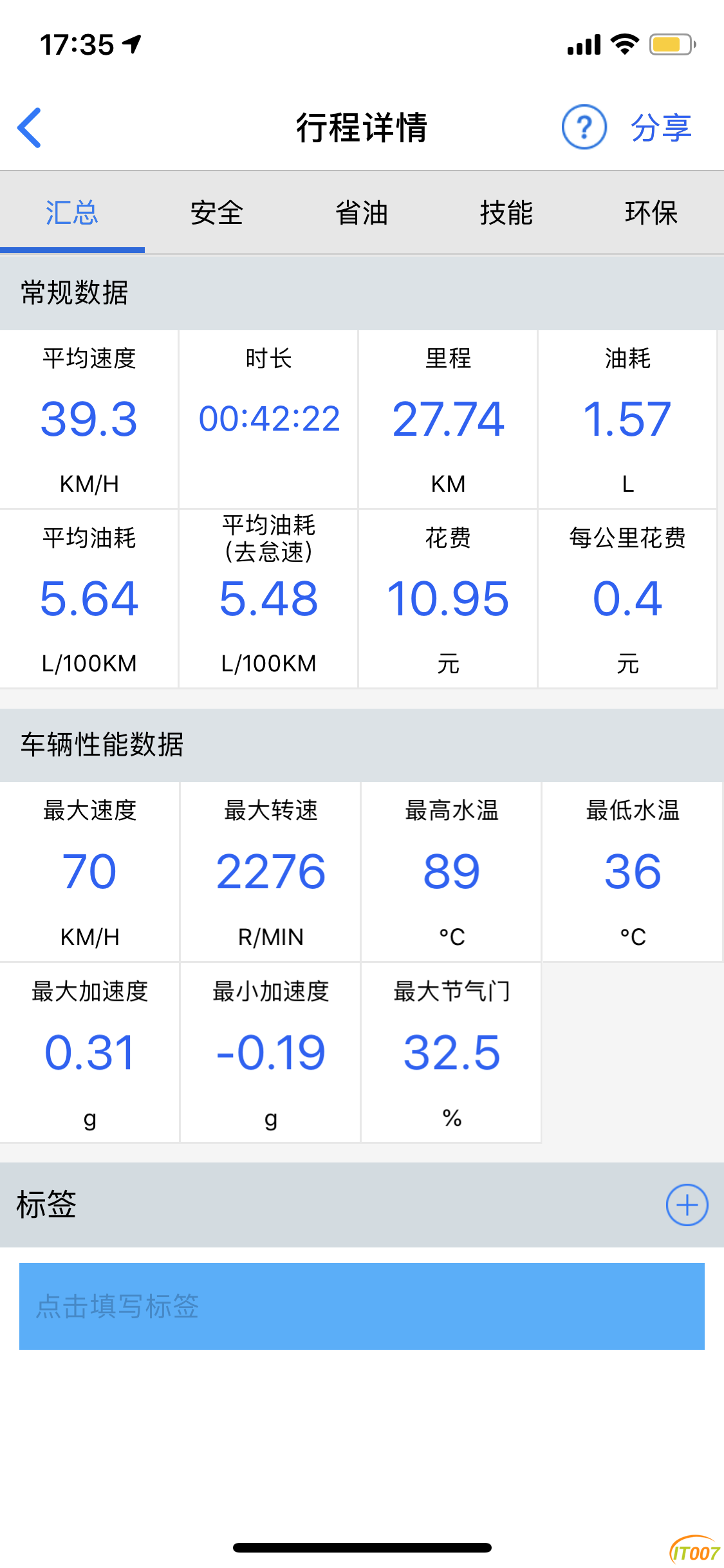724x1568 pixels.
Task: Tap the 最高水温 value 89
Action: point(452,872)
